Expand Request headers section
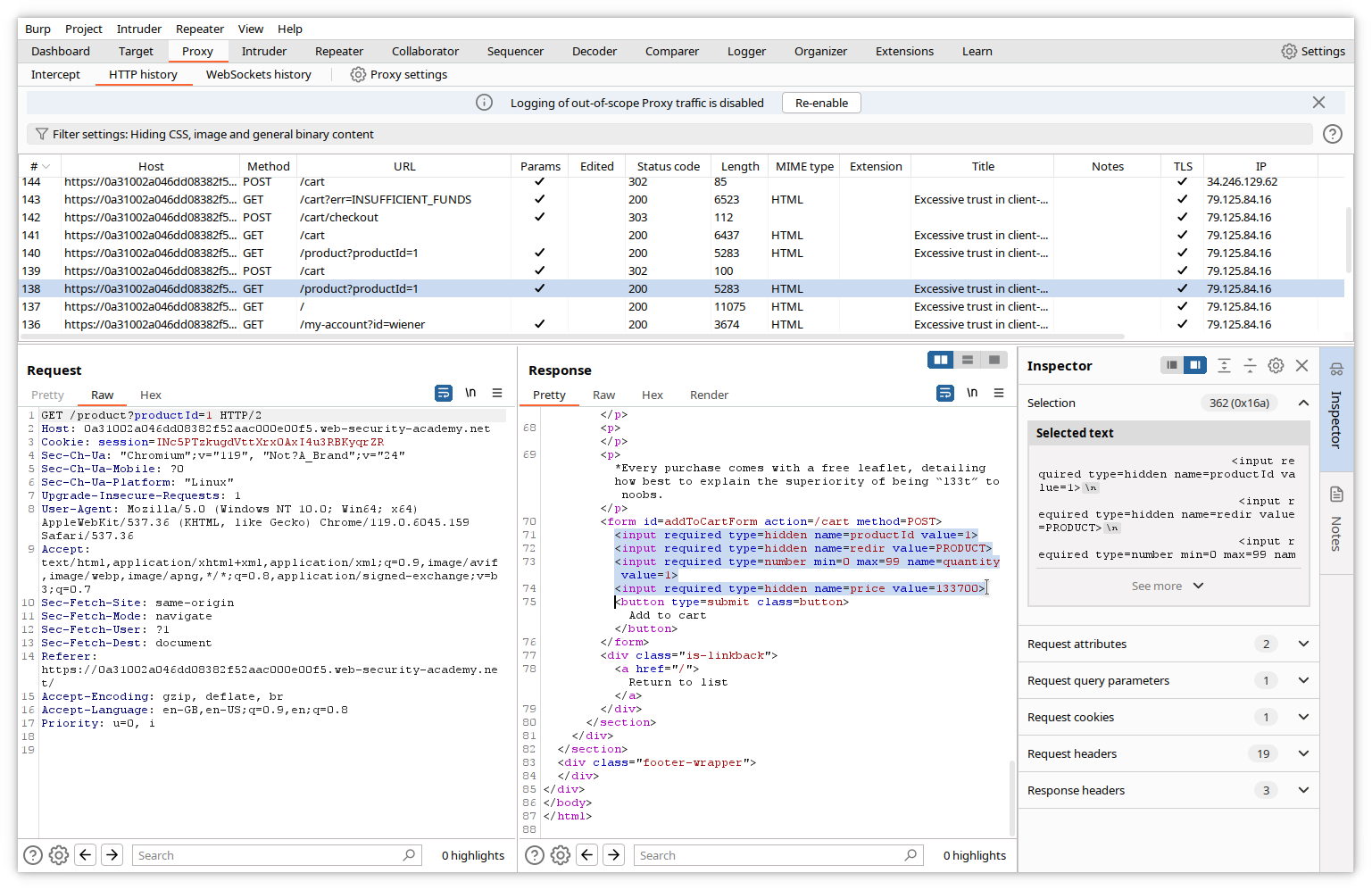Screen dimensions: 1372x890 (1303, 754)
